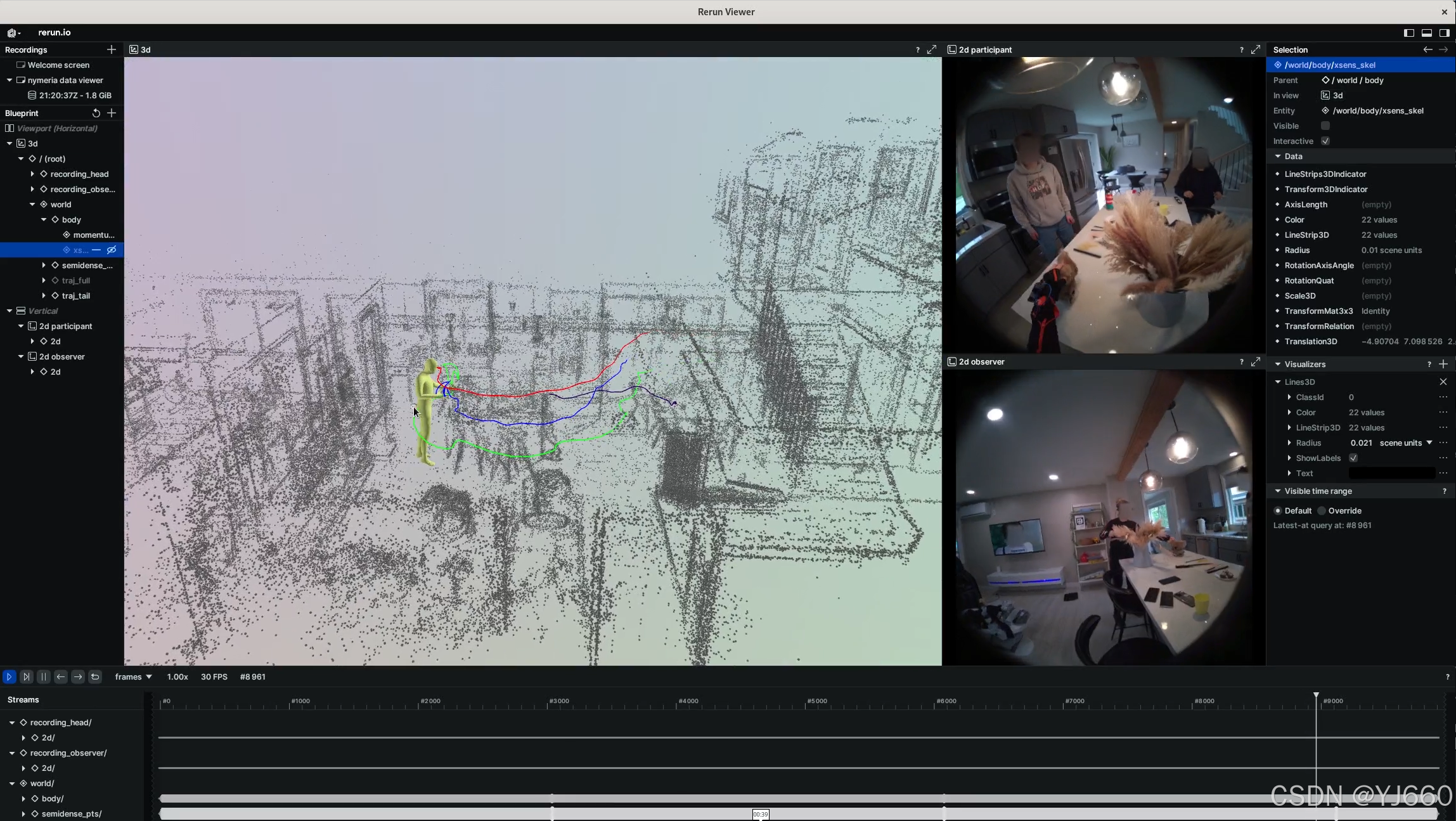Select the 2d observer view in the blueprint
The image size is (1456, 821).
tap(61, 356)
